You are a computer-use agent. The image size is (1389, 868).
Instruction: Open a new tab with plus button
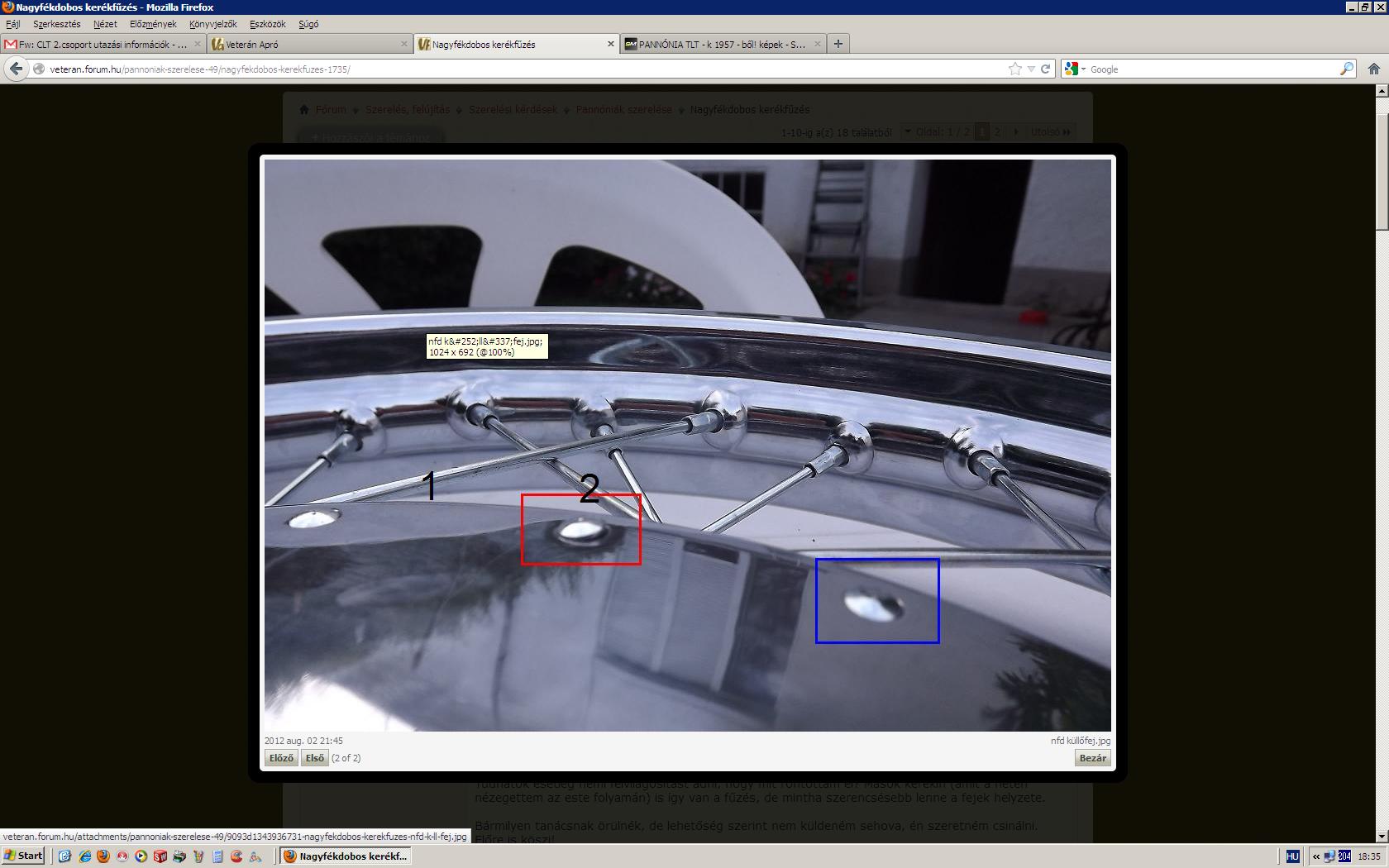[x=838, y=44]
